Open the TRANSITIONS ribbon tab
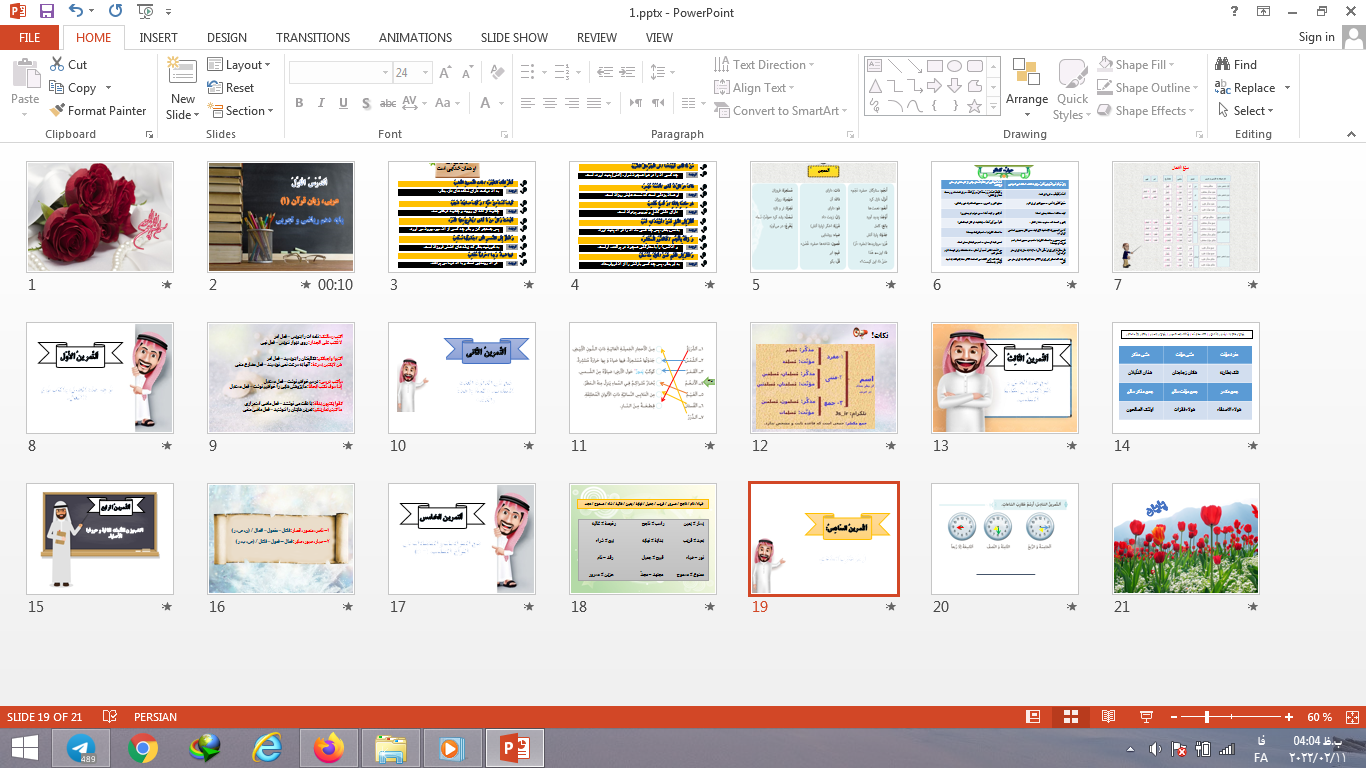 (x=313, y=37)
